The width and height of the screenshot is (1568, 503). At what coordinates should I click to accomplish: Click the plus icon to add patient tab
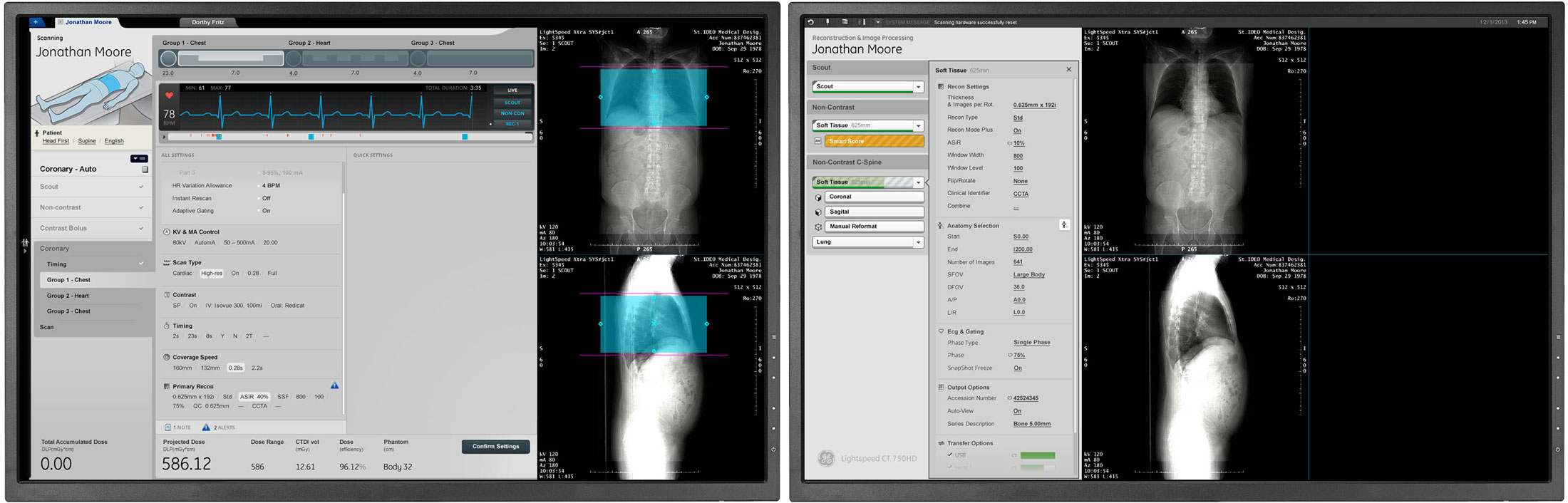pos(36,22)
